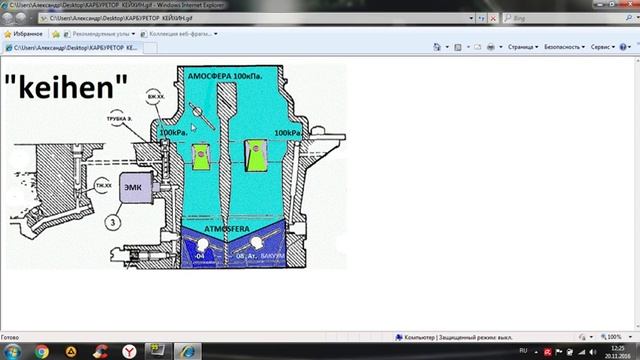Click the Forward navigation button

[x=21, y=18]
